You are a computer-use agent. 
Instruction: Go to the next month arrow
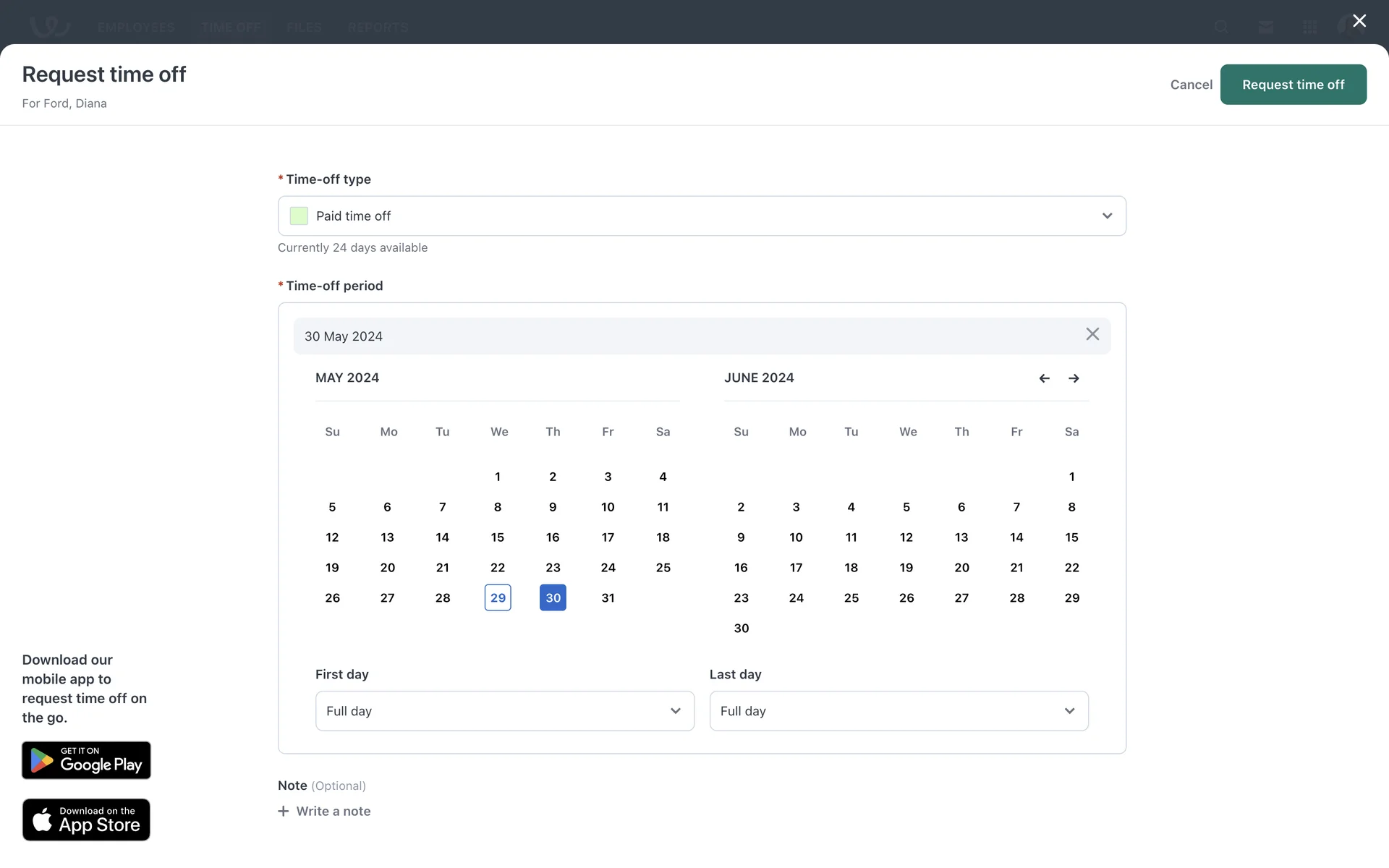[1074, 378]
